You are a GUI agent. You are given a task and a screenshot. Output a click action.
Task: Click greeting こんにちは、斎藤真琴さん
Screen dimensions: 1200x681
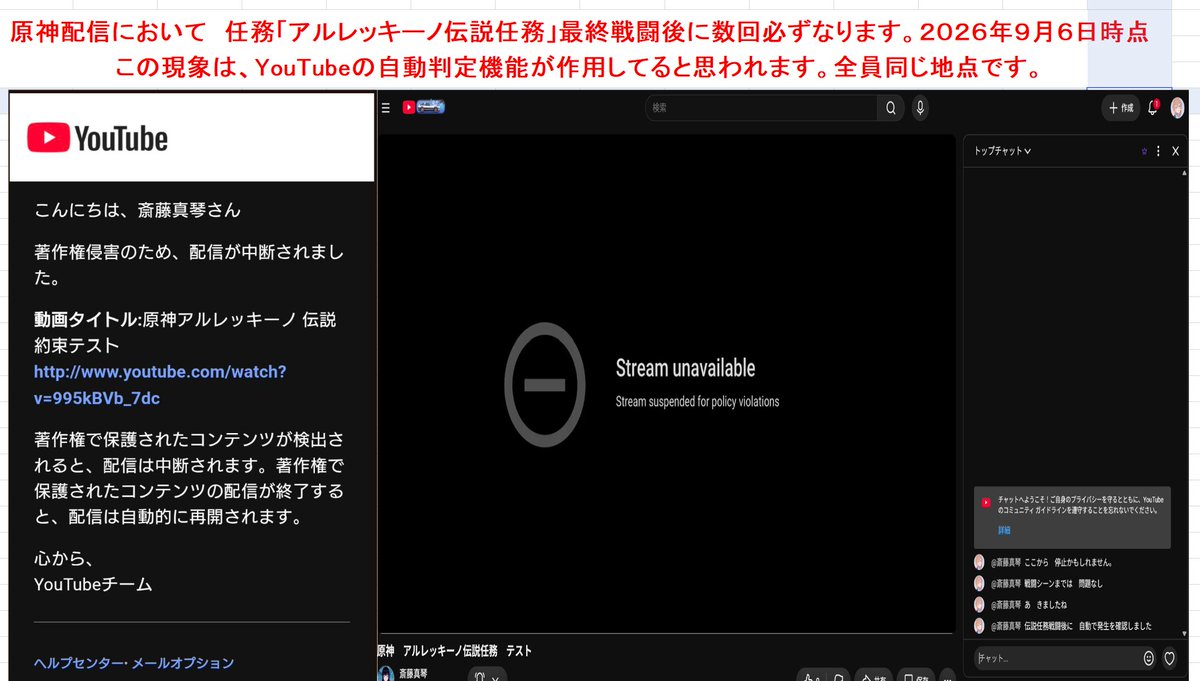(x=137, y=210)
